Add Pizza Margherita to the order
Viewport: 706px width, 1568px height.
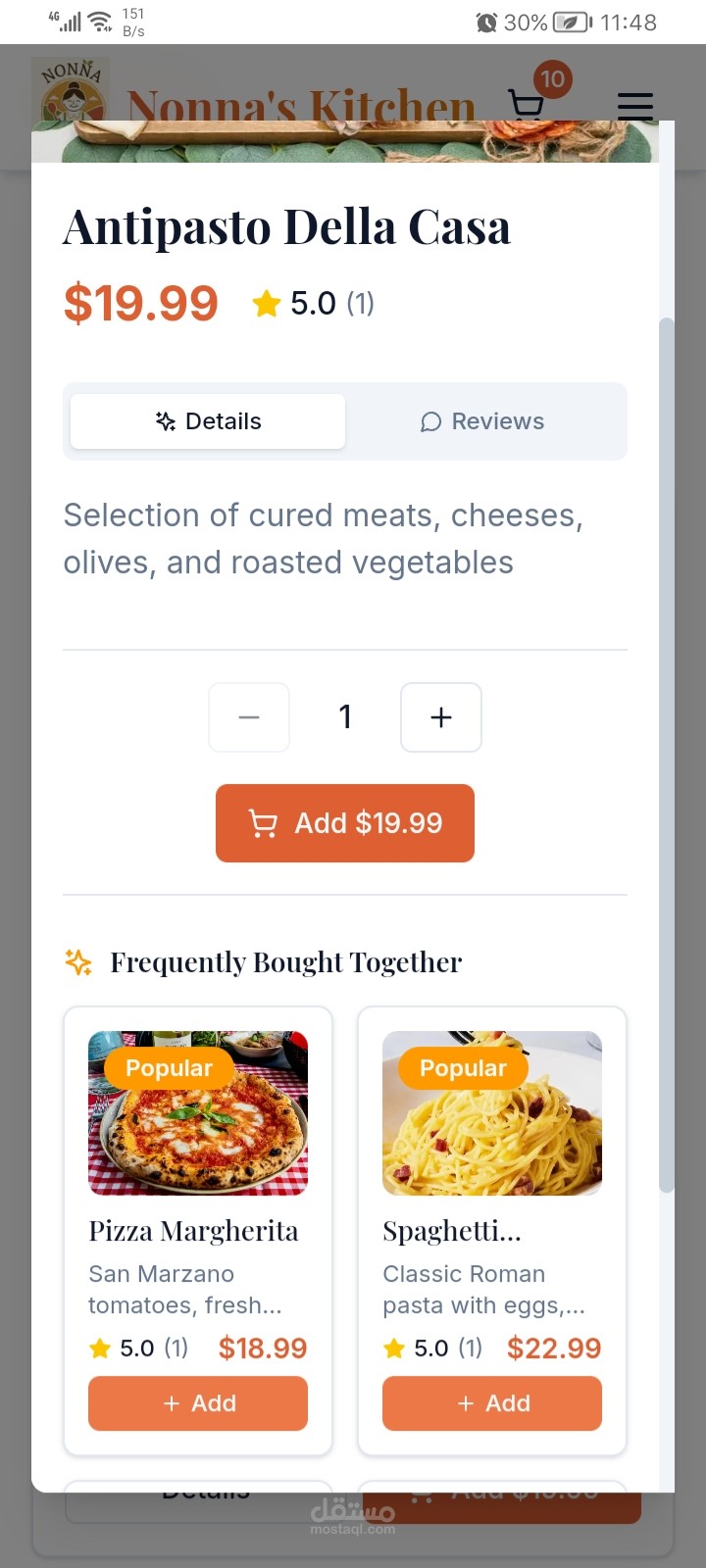click(198, 1403)
